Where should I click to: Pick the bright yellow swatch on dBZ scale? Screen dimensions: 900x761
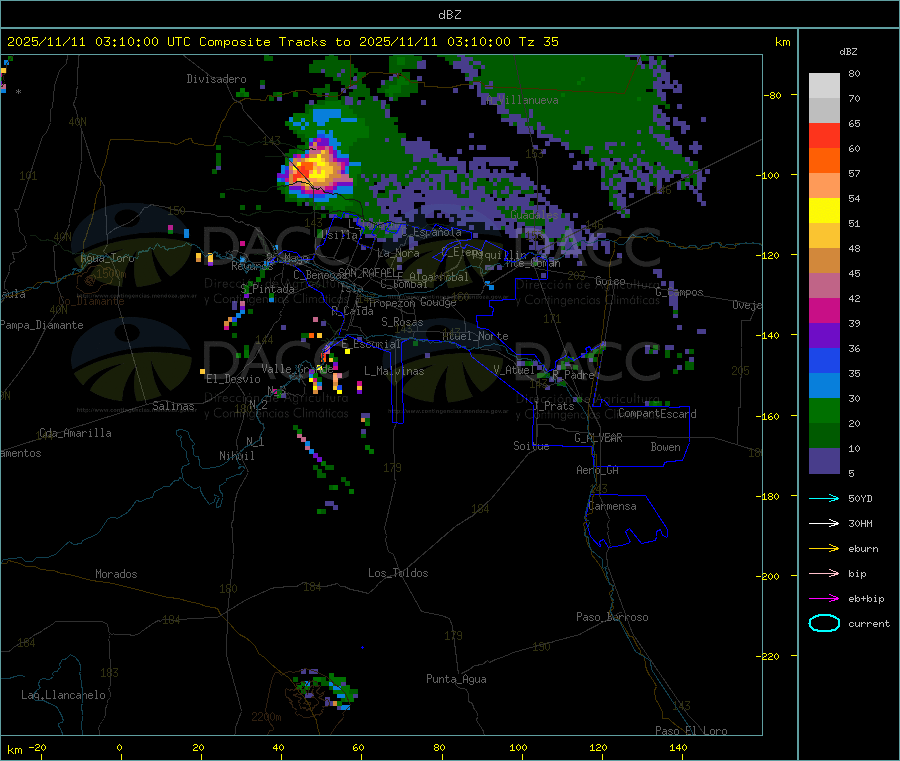pyautogui.click(x=824, y=211)
